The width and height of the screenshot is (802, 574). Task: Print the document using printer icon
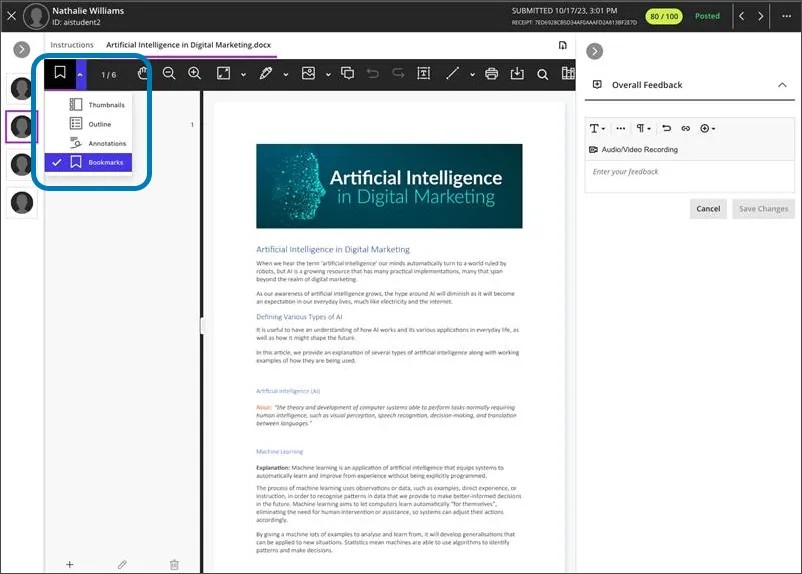tap(491, 74)
